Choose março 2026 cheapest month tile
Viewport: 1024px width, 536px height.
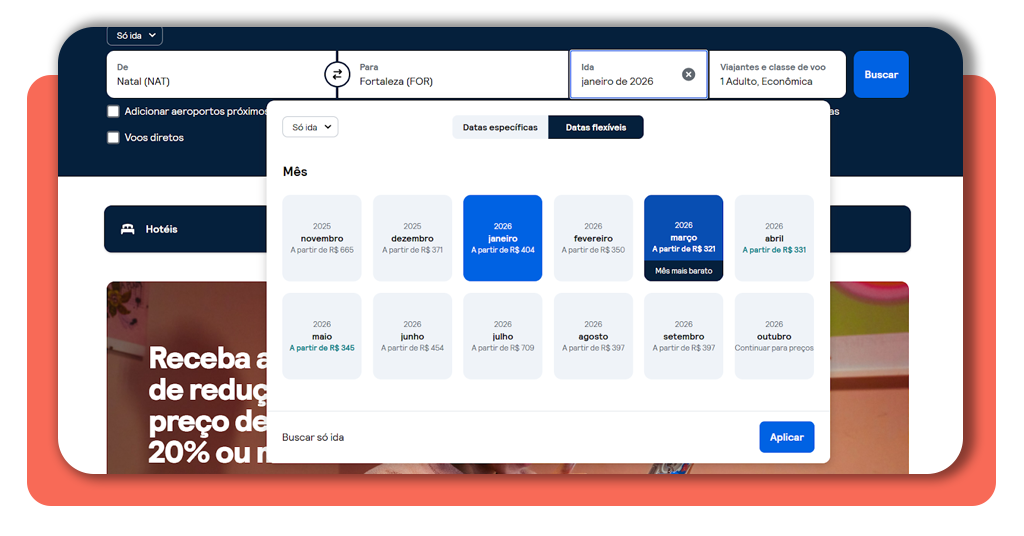click(683, 237)
